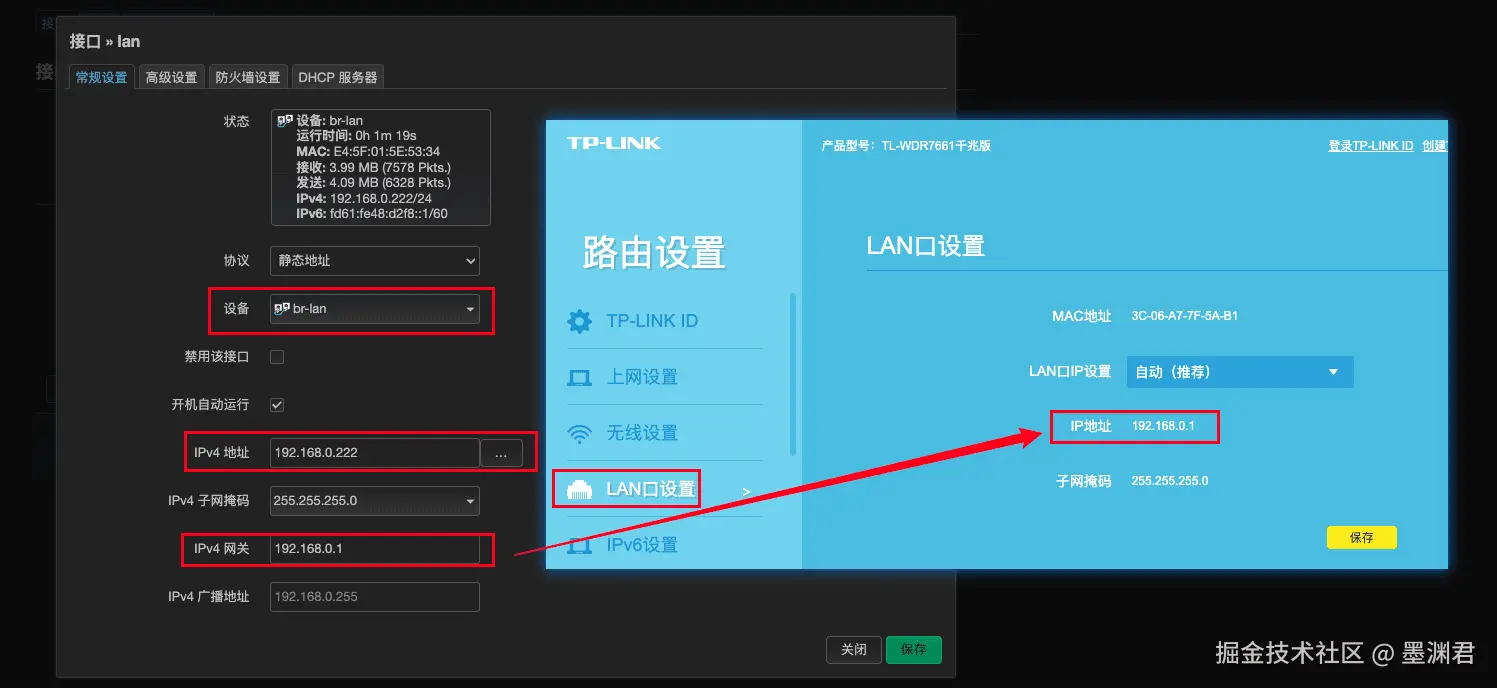Click the 路由设置 sidebar heading

pos(654,254)
